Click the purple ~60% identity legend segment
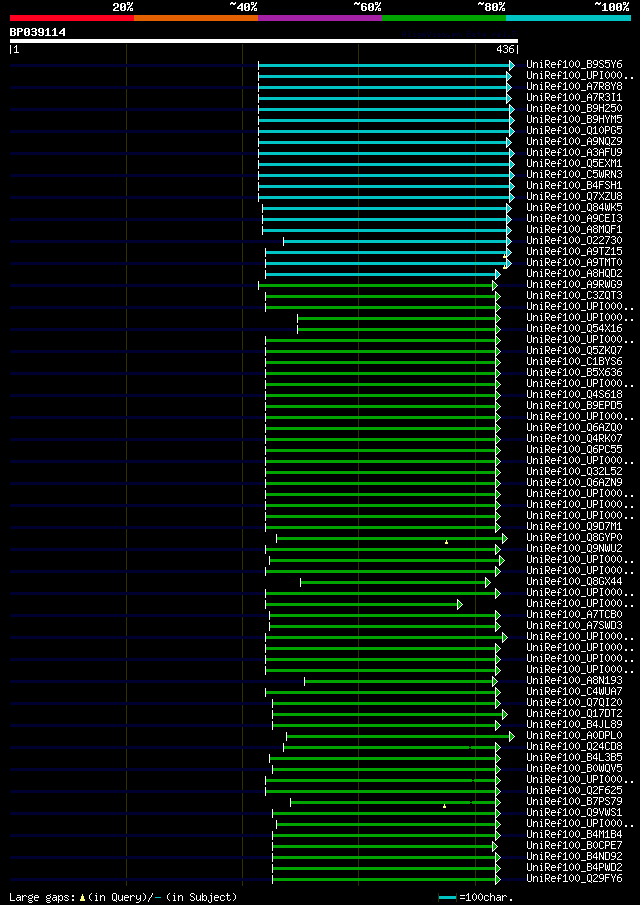This screenshot has width=640, height=905. (320, 18)
